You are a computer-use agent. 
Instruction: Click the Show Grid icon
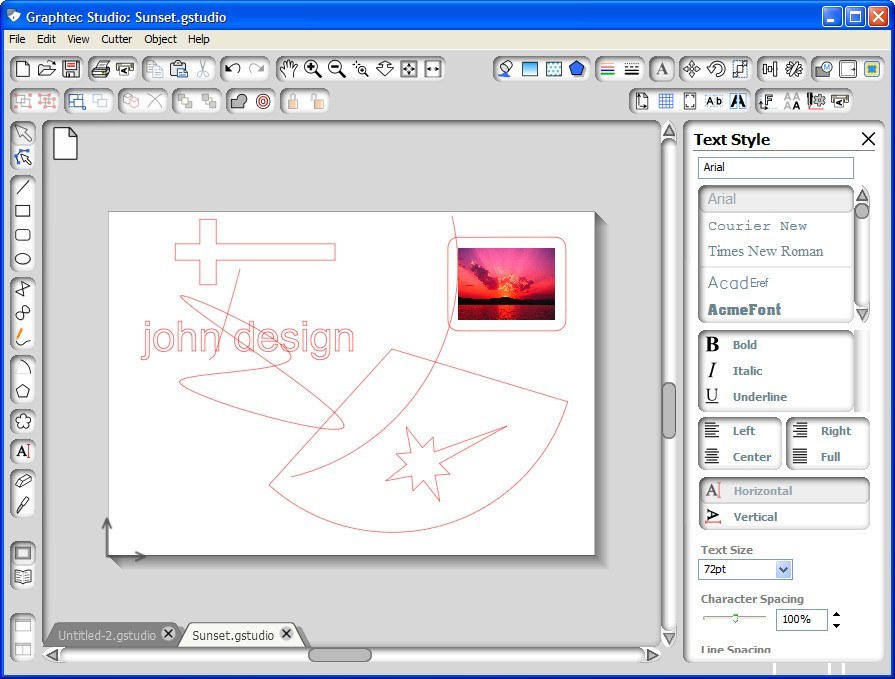tap(666, 102)
